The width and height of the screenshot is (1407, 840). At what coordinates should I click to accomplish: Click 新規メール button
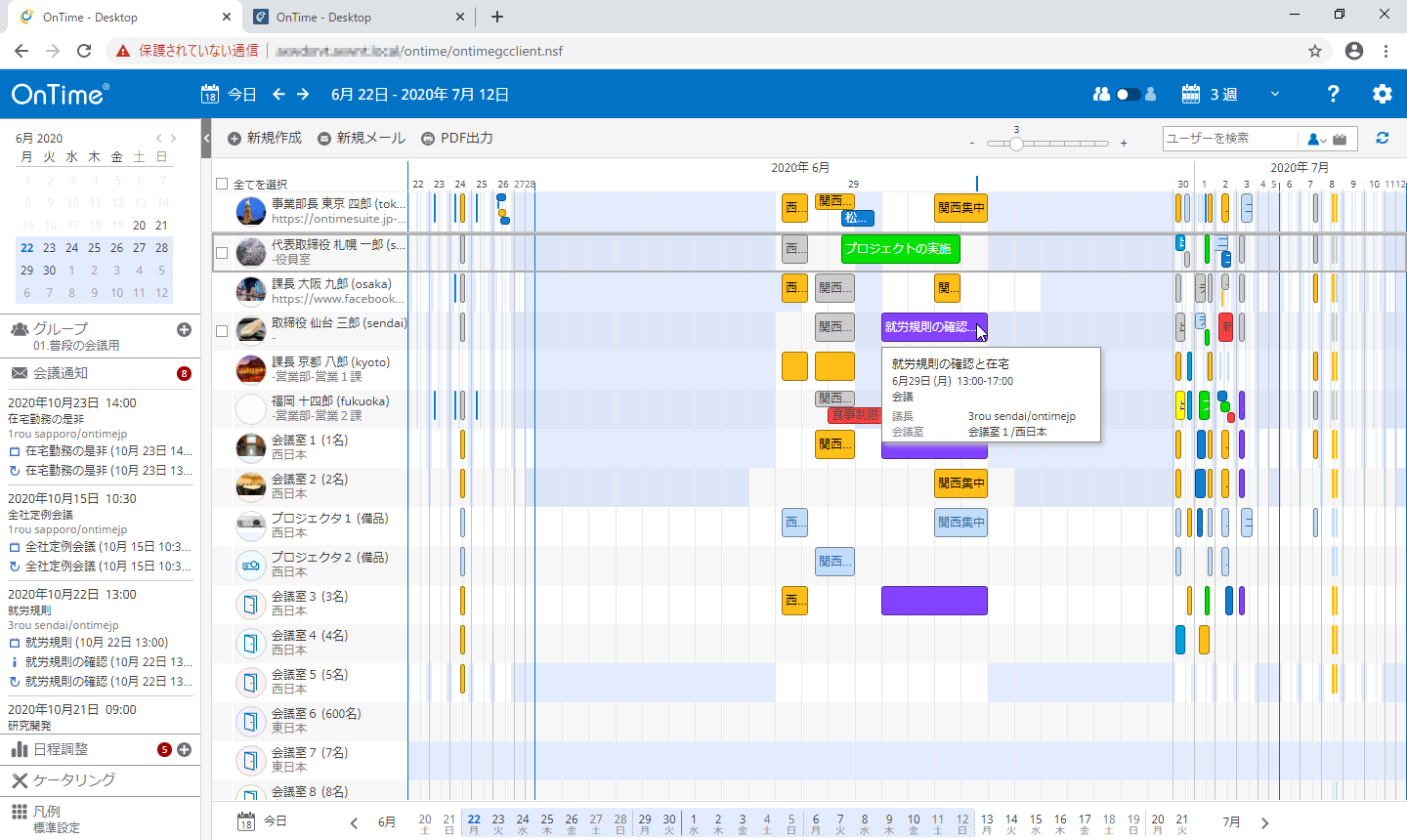362,138
